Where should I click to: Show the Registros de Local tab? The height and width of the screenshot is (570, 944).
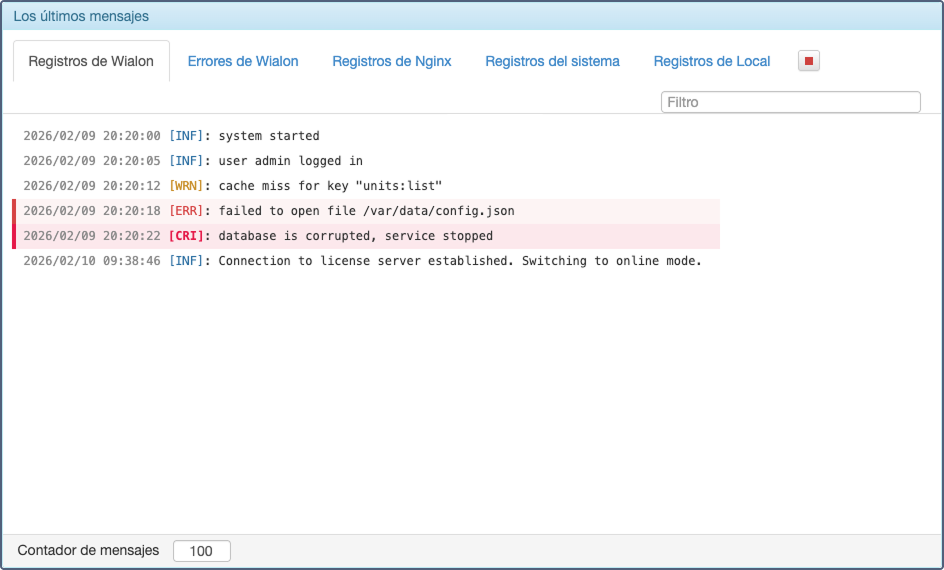(712, 61)
